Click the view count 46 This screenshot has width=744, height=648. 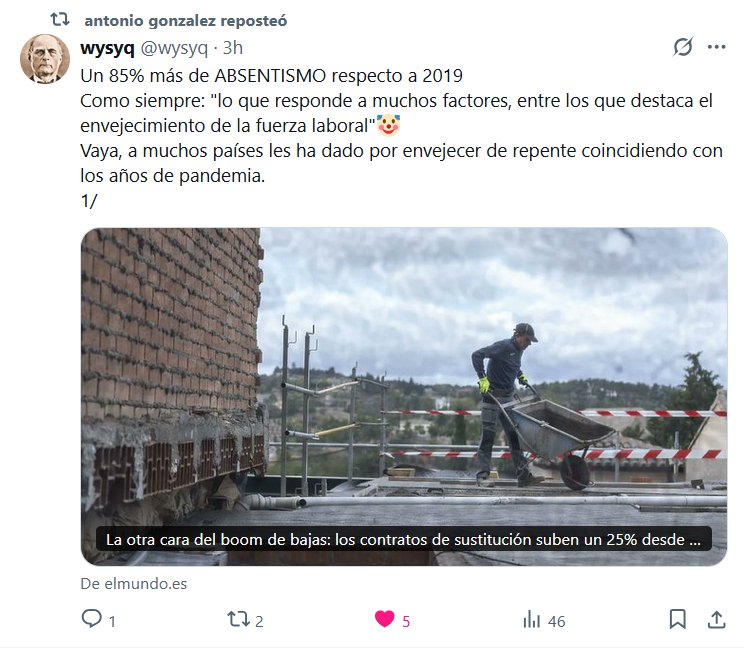pyautogui.click(x=557, y=621)
